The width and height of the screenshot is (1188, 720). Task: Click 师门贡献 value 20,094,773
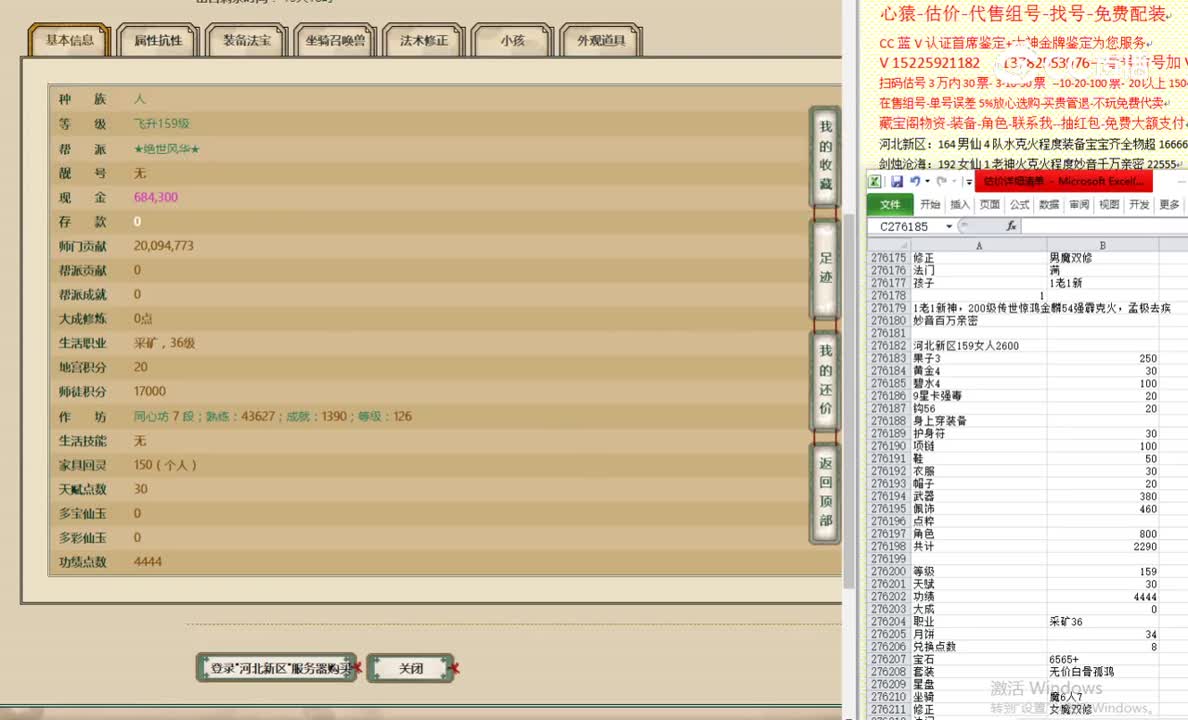(164, 246)
